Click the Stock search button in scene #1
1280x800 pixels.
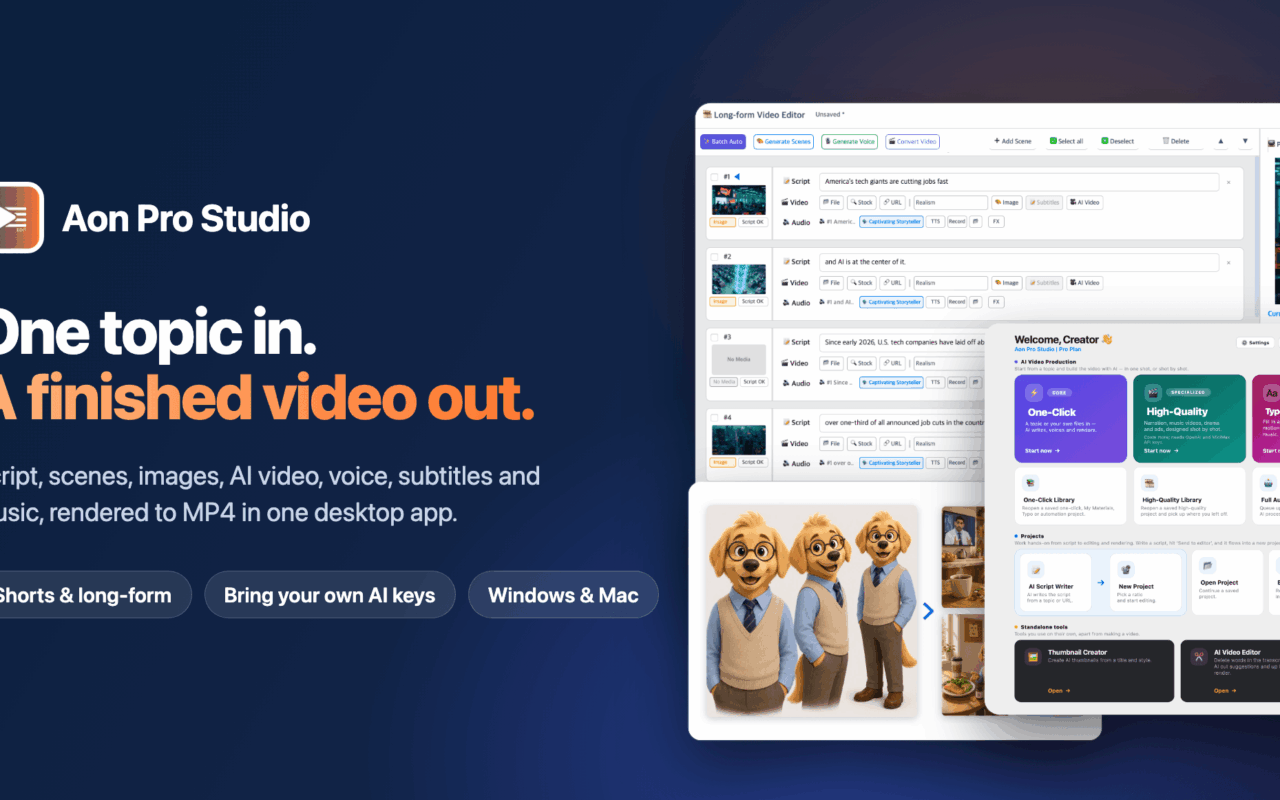(862, 202)
